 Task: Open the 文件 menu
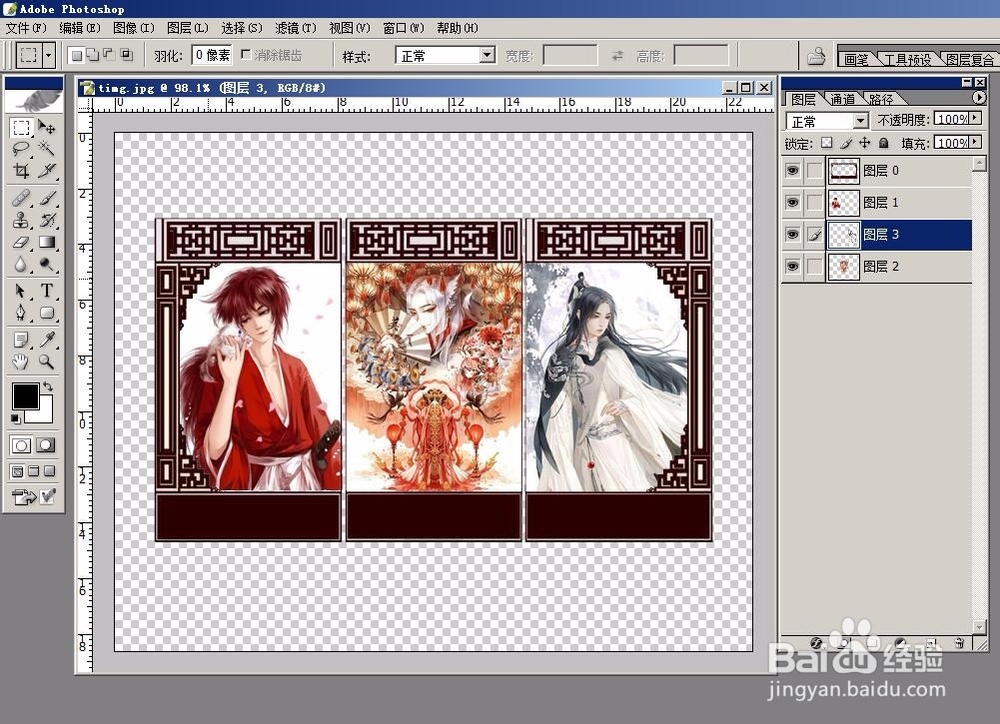tap(26, 28)
